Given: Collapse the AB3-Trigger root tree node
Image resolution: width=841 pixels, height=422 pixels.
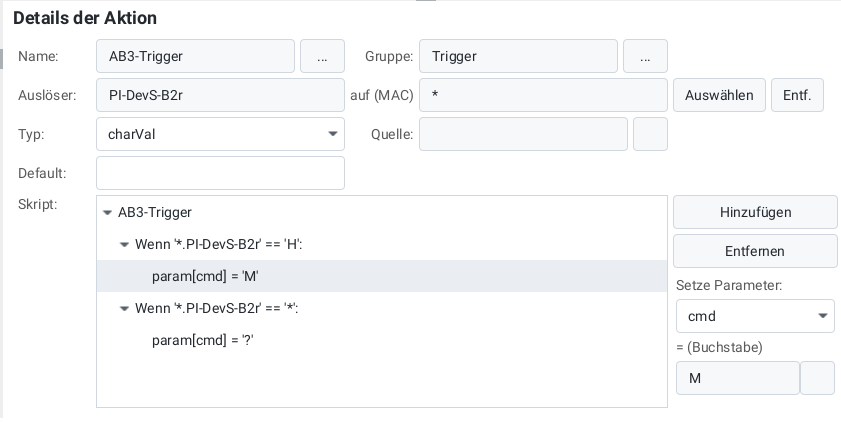Looking at the screenshot, I should click(108, 213).
